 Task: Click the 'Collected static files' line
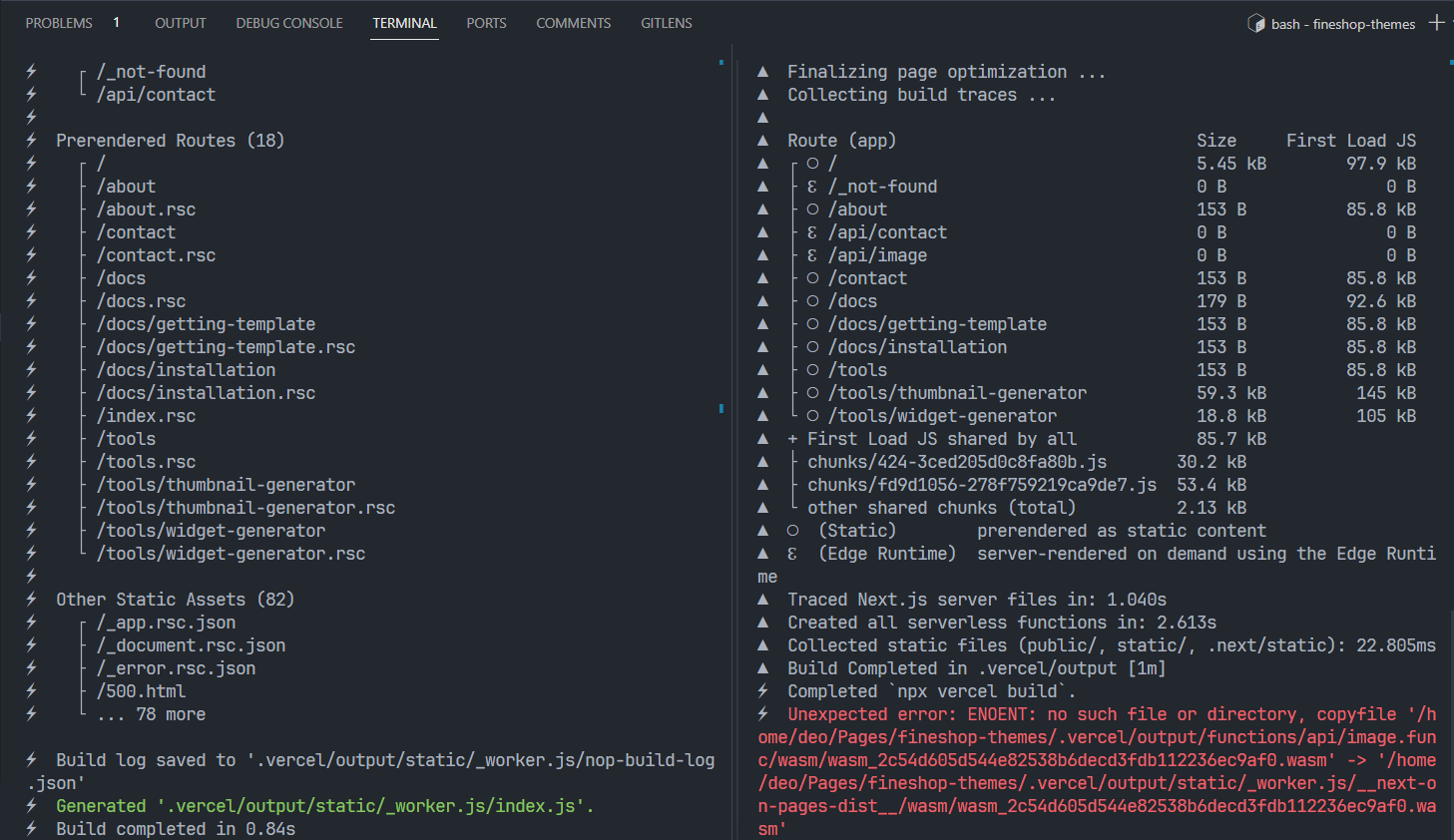click(1112, 645)
